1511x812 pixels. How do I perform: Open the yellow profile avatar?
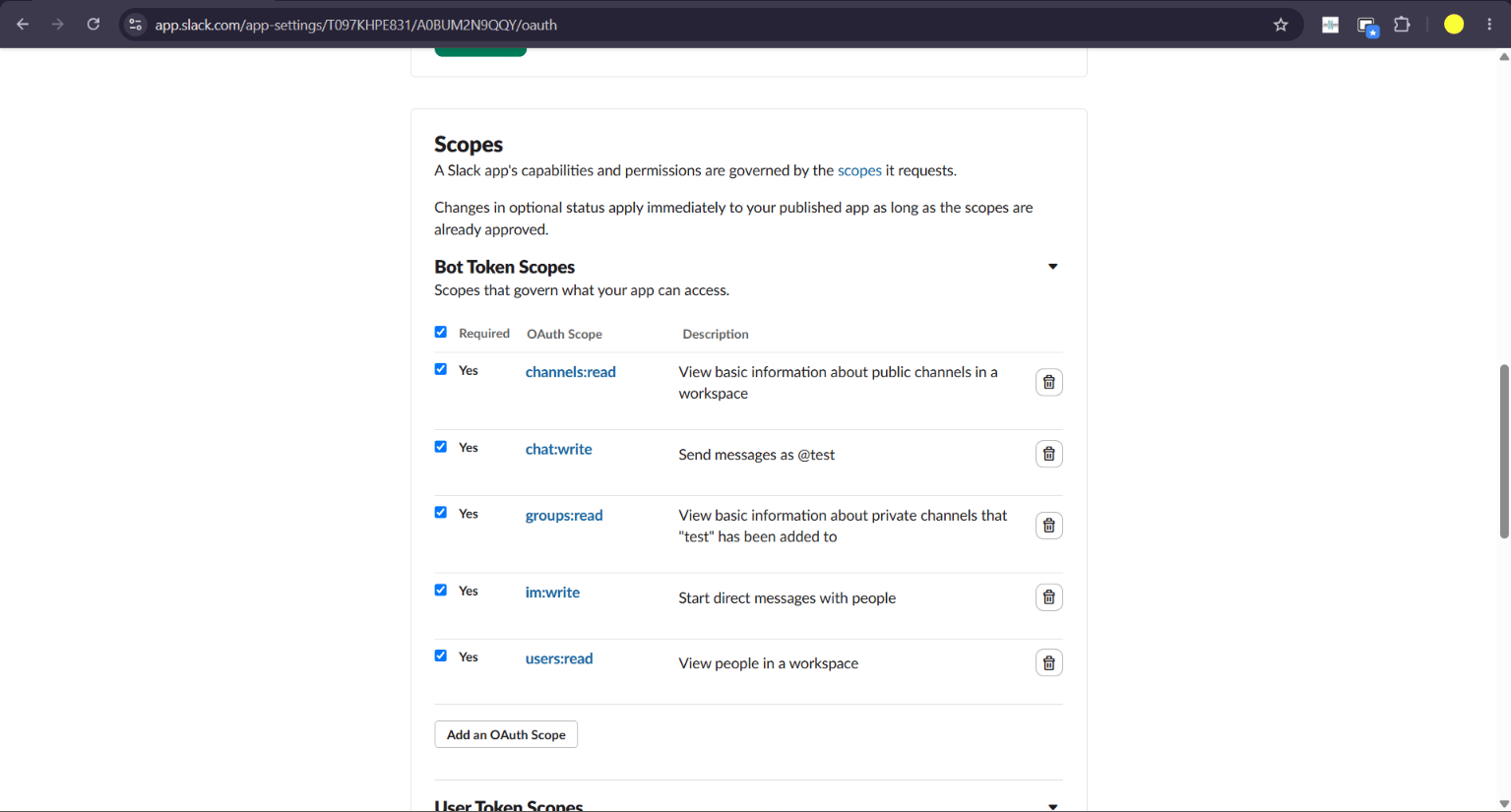[1454, 25]
